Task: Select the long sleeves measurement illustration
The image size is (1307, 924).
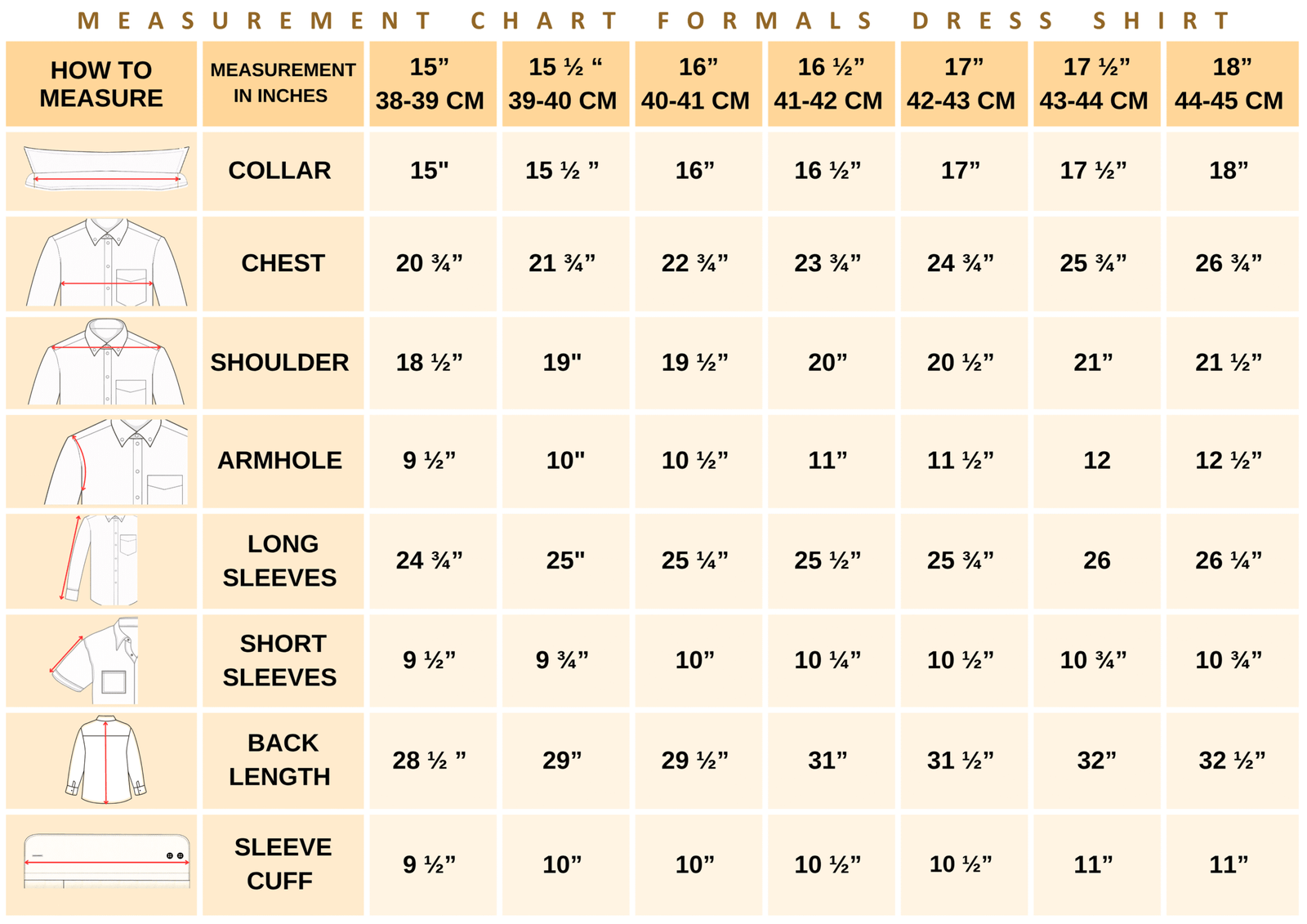Action: 99,560
